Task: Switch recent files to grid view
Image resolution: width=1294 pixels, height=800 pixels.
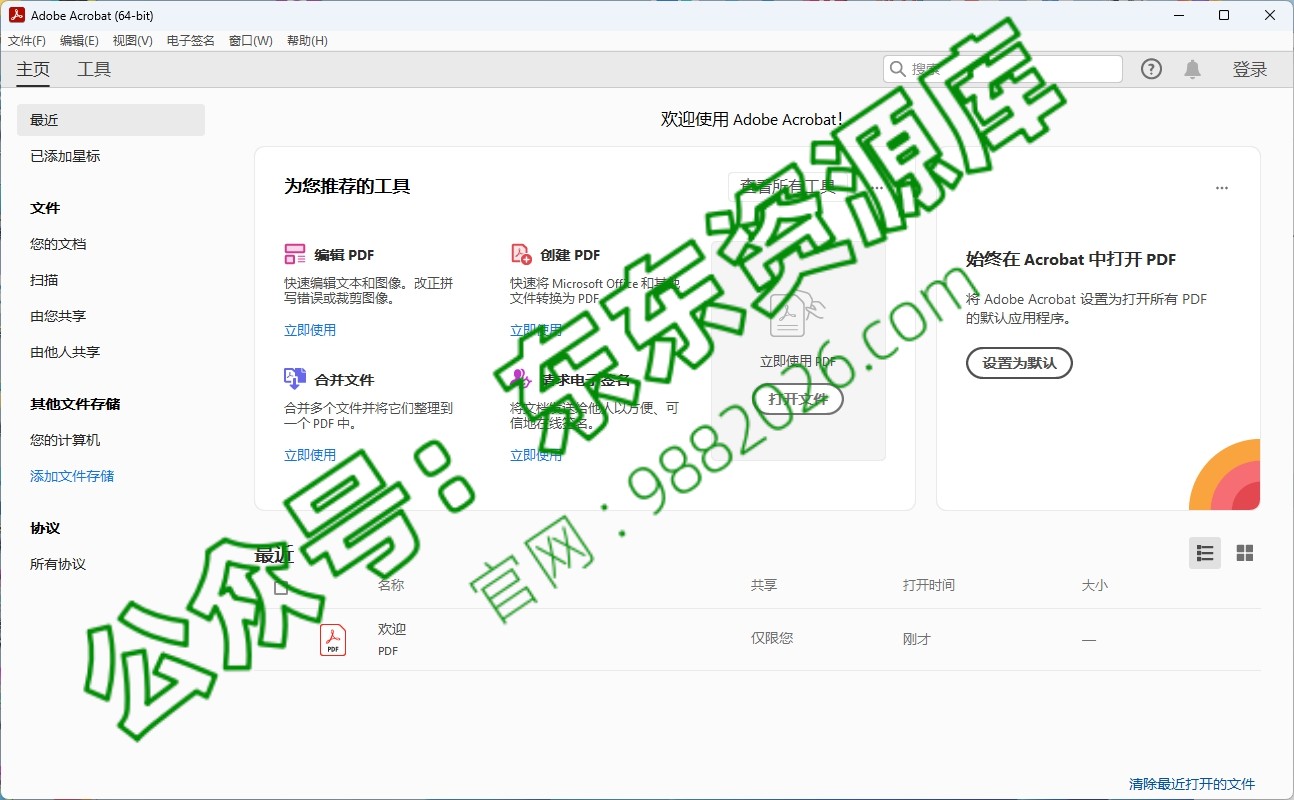Action: 1244,552
